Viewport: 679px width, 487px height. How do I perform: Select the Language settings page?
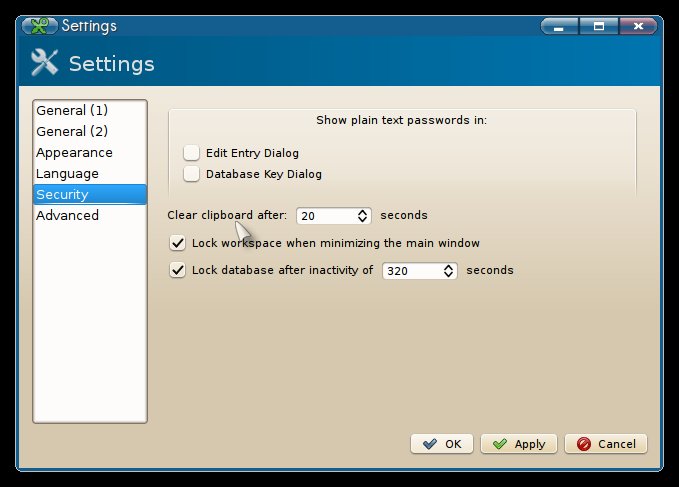(67, 173)
